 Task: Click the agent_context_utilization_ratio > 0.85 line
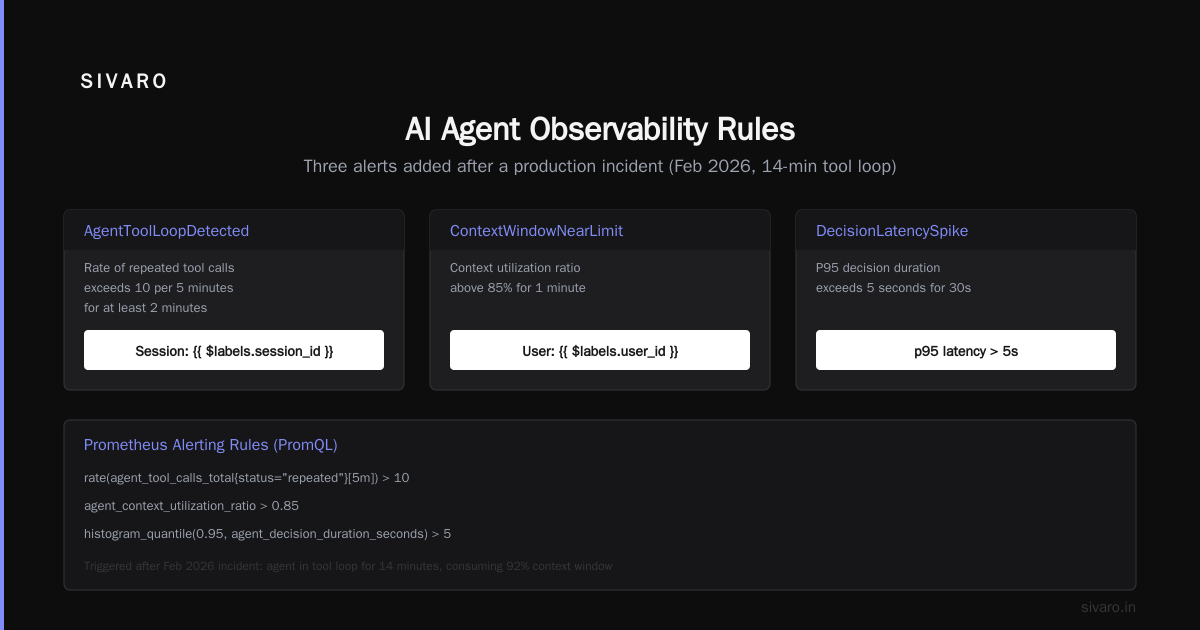(191, 506)
